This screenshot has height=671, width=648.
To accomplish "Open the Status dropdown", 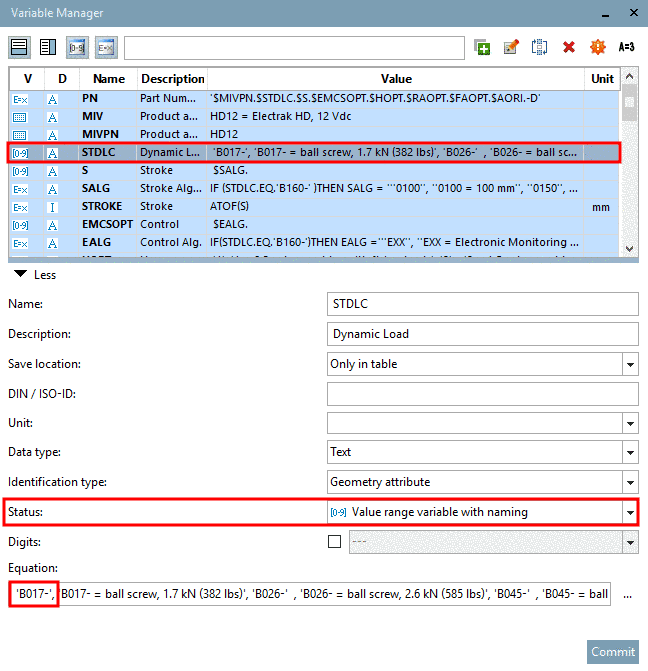I will point(630,512).
